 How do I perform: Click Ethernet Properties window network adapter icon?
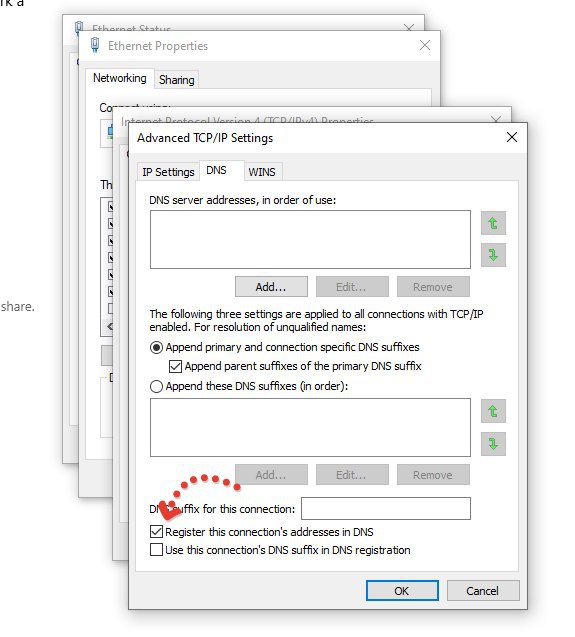click(95, 45)
